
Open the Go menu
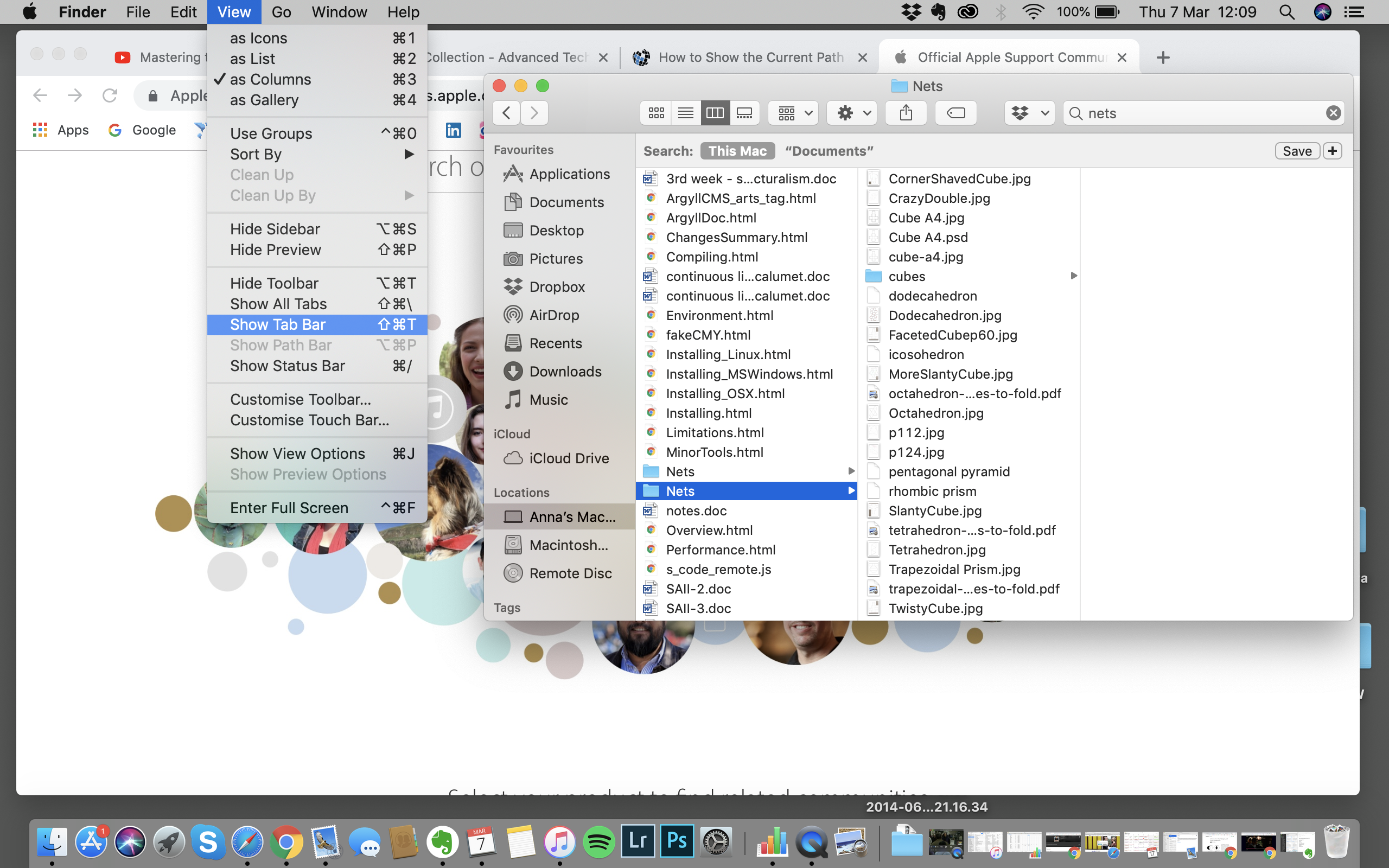[281, 12]
